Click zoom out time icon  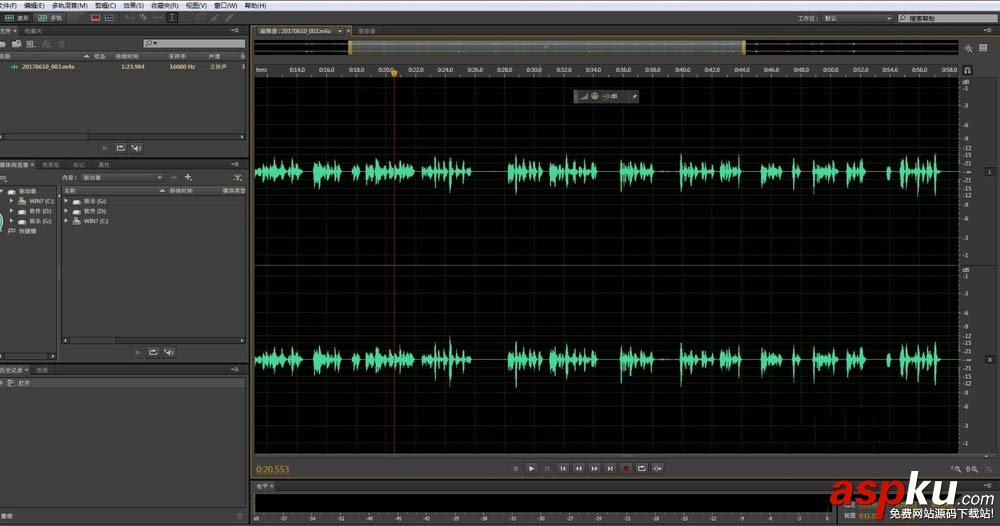[971, 469]
